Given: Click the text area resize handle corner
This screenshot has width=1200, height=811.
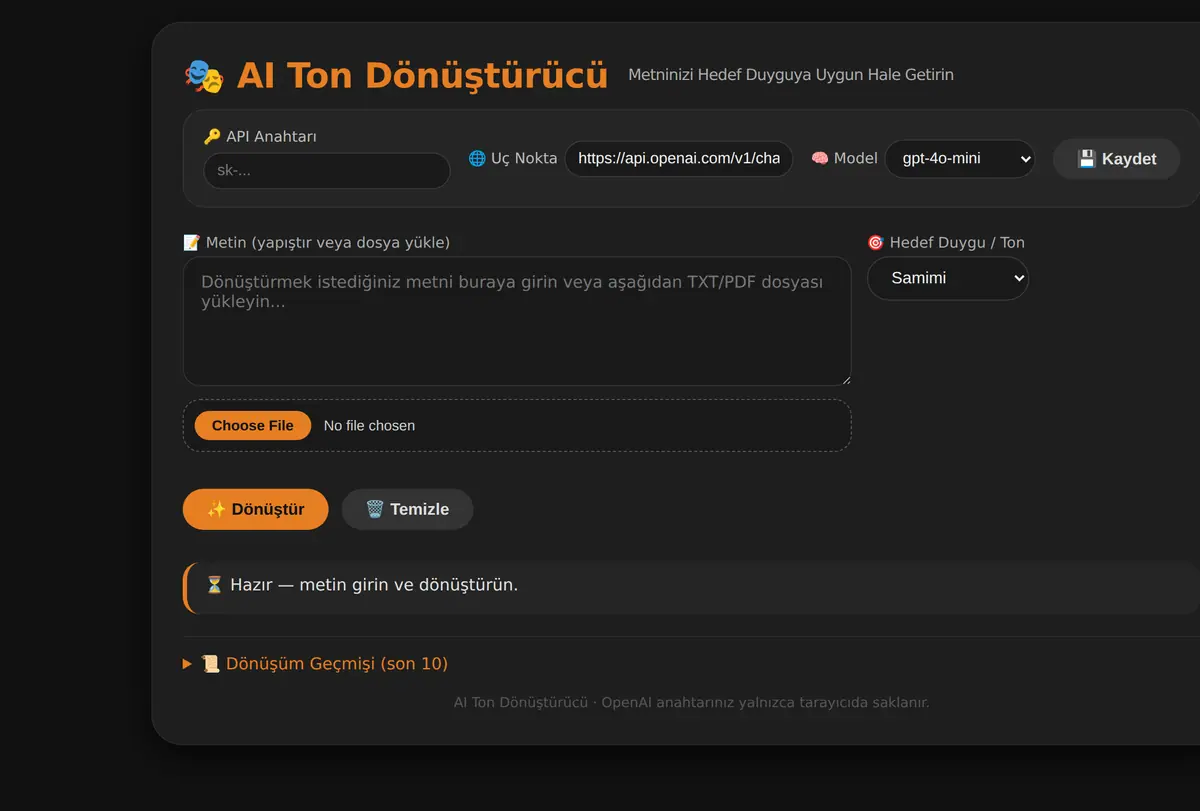Looking at the screenshot, I should [845, 379].
